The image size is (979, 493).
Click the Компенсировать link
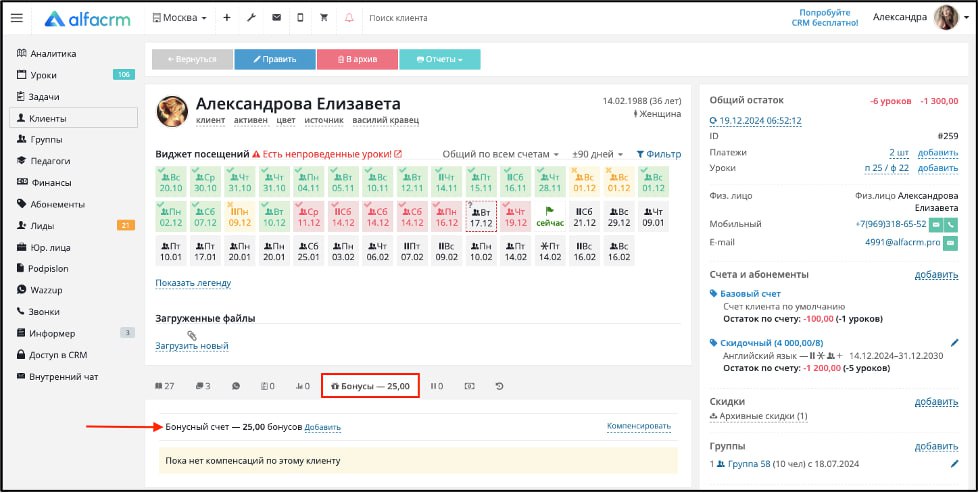pyautogui.click(x=638, y=427)
